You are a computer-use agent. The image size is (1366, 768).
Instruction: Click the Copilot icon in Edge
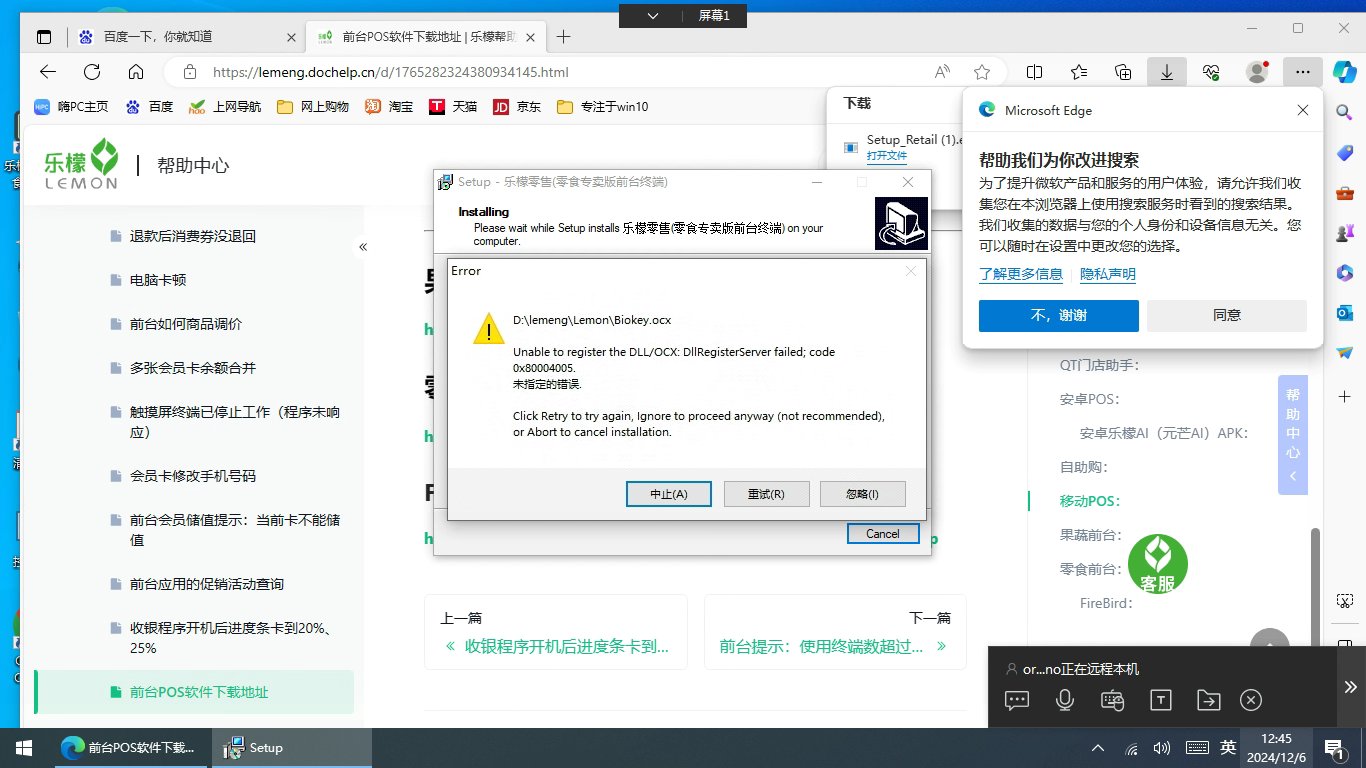pyautogui.click(x=1344, y=72)
